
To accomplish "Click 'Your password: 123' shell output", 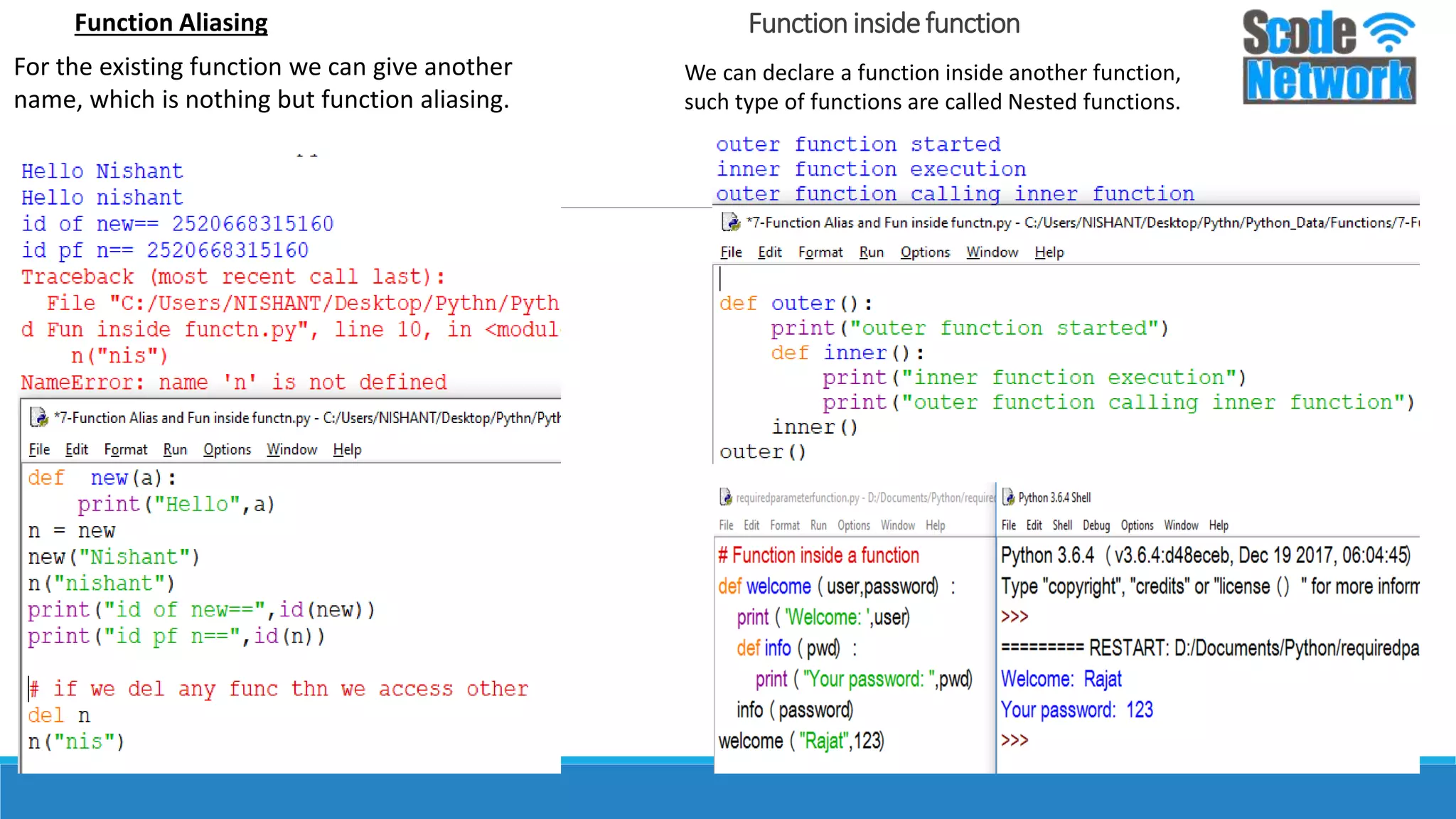I will click(1077, 710).
